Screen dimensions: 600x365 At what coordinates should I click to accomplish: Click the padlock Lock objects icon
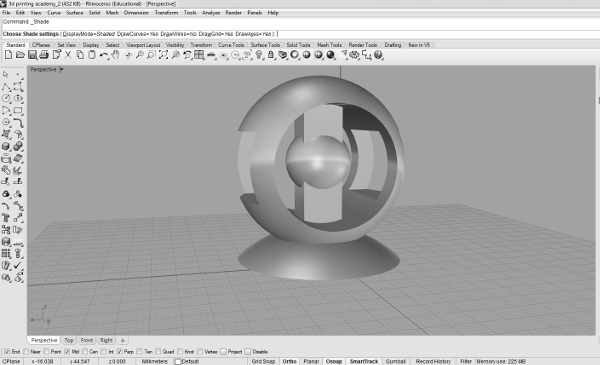click(x=271, y=55)
